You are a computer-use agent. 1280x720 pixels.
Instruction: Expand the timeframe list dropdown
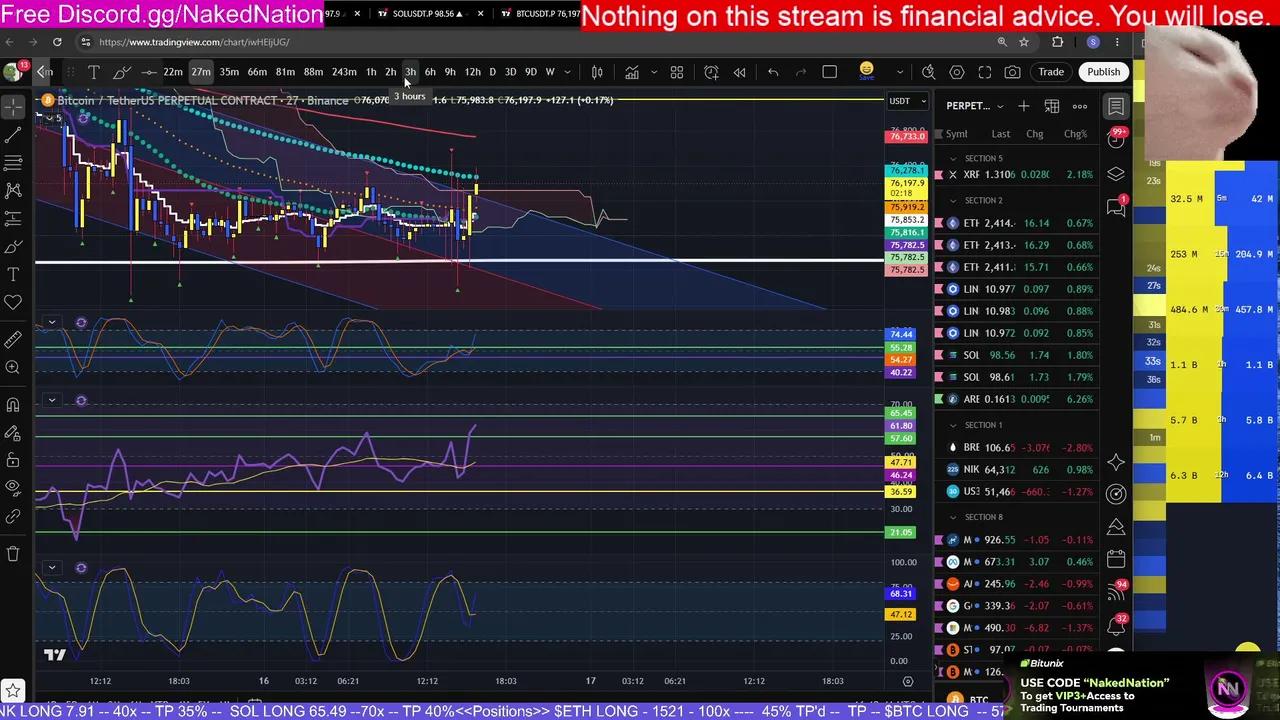[568, 72]
